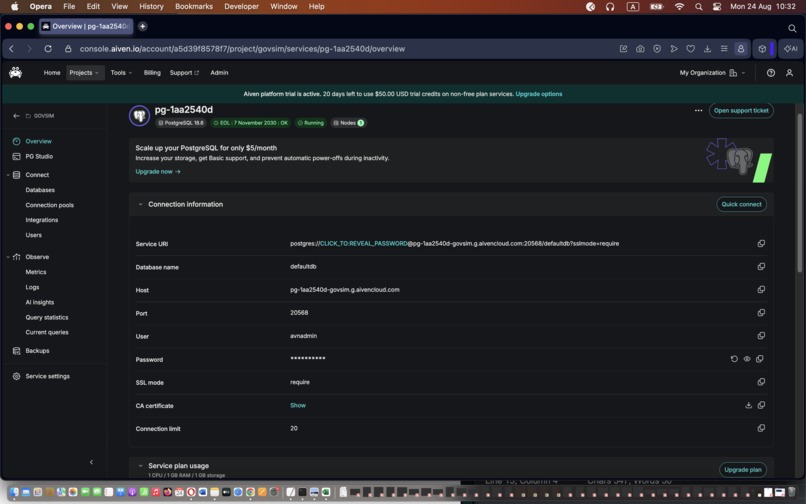Open Backups in the sidebar
Screen dimensions: 806x504
pyautogui.click(x=37, y=351)
